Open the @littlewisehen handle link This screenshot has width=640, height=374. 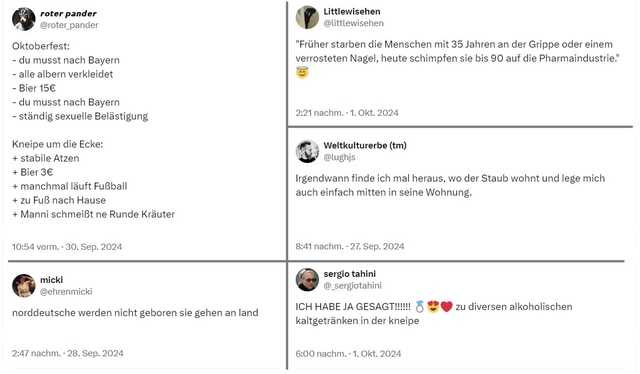pyautogui.click(x=353, y=23)
